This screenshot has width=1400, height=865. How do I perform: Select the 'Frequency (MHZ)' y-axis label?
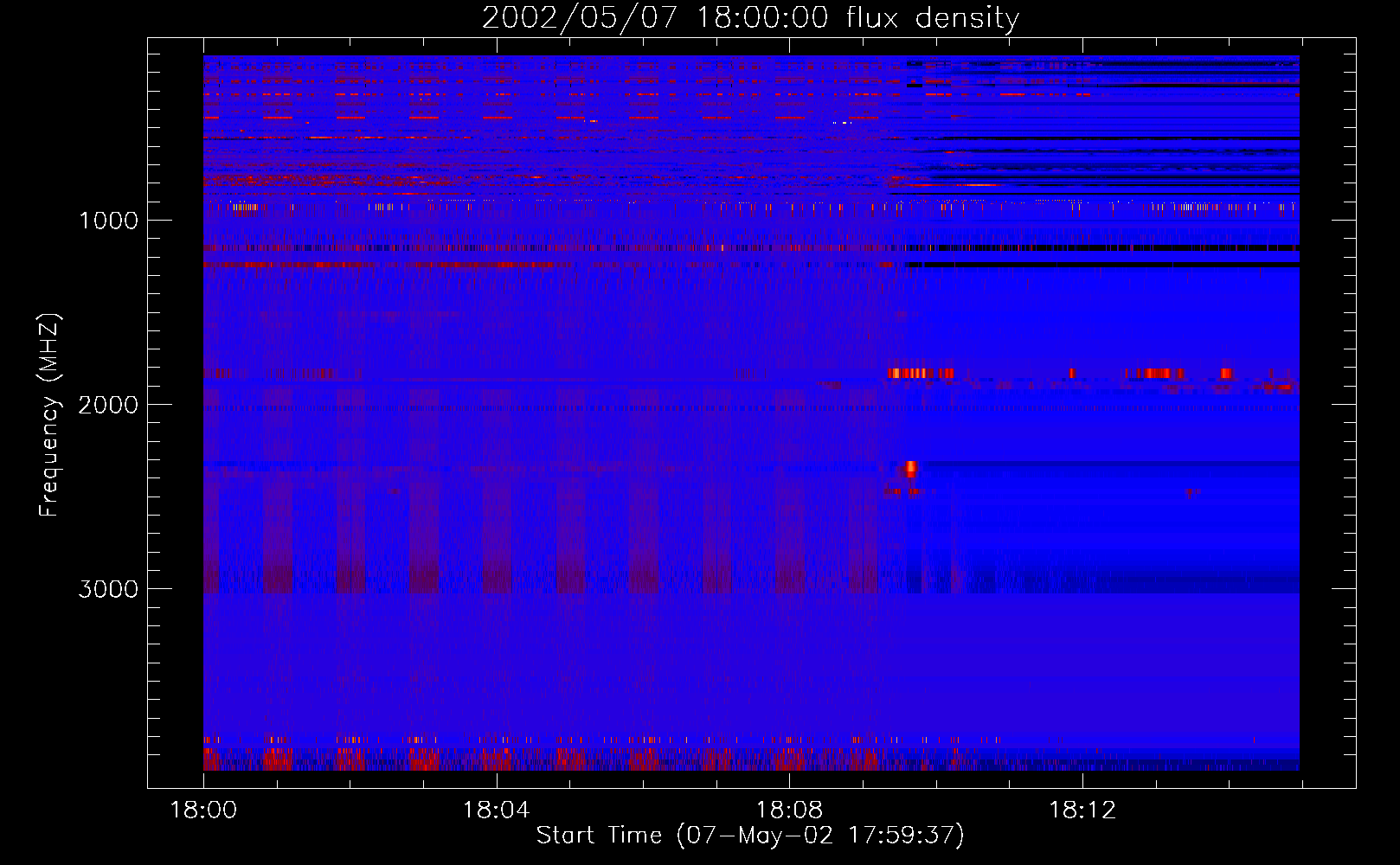tap(49, 415)
